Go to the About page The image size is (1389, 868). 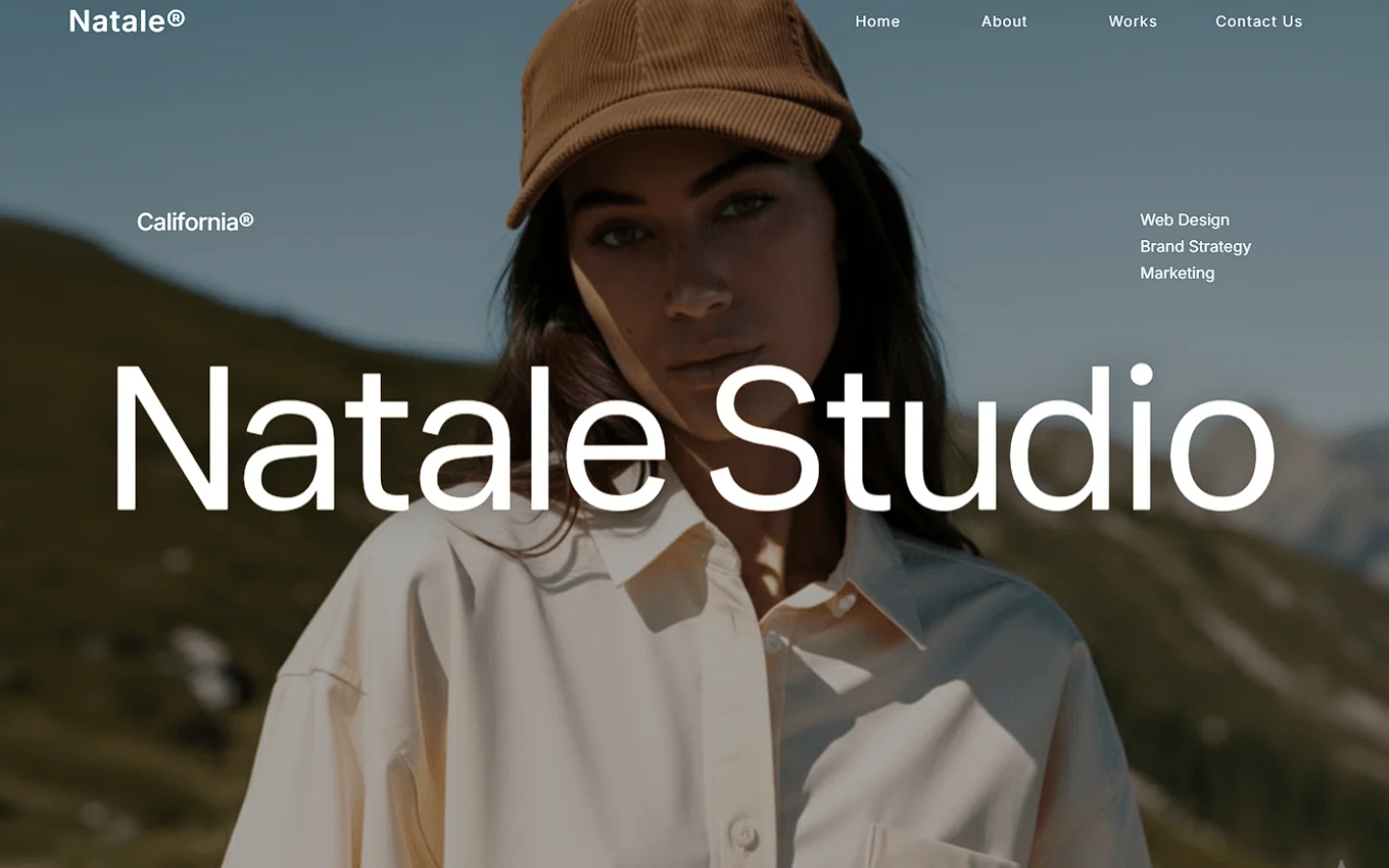pos(1004,21)
